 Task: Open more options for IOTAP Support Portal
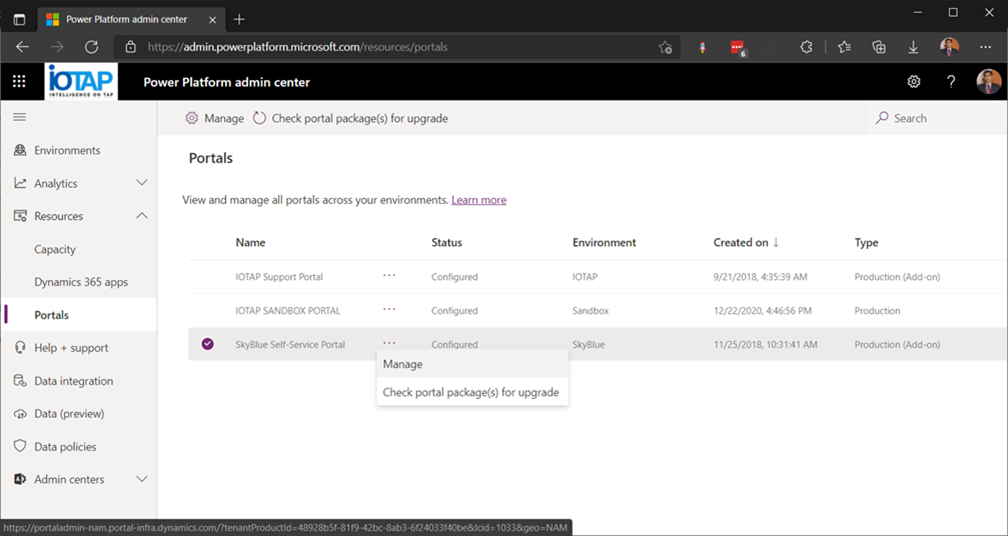tap(389, 275)
